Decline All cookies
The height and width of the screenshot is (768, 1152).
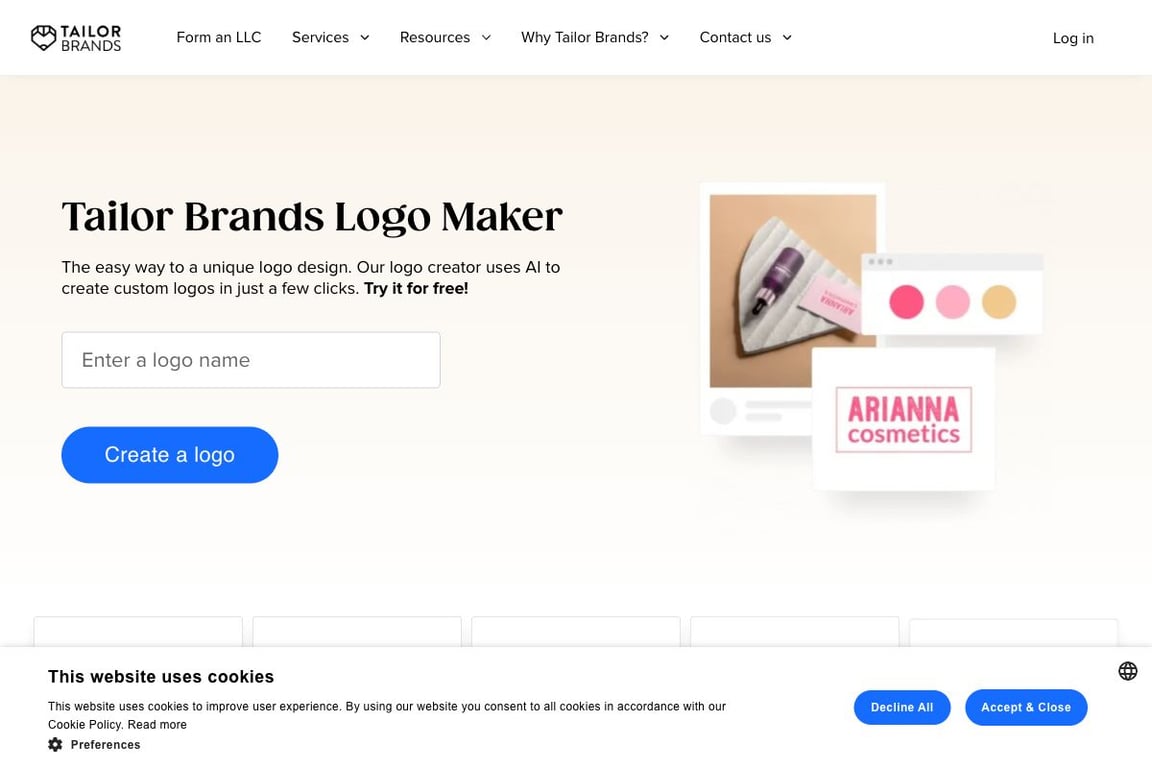pyautogui.click(x=902, y=707)
